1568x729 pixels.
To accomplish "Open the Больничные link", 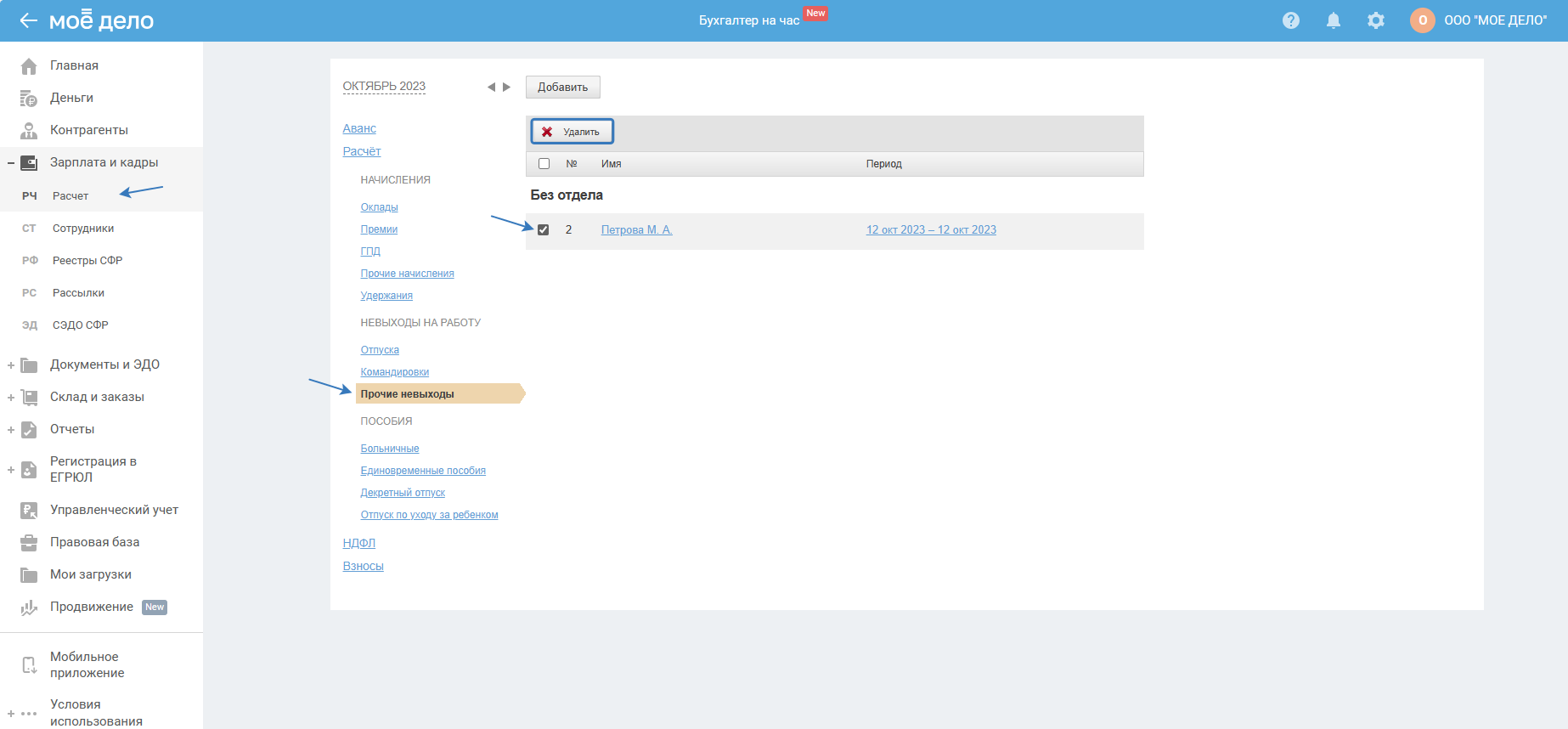I will pos(390,449).
